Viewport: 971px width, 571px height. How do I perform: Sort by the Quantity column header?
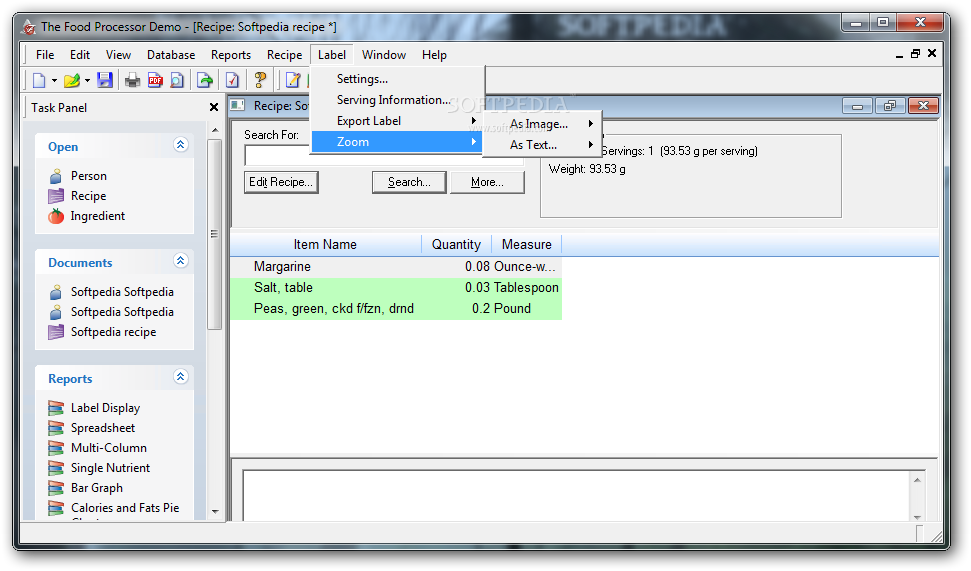[456, 245]
